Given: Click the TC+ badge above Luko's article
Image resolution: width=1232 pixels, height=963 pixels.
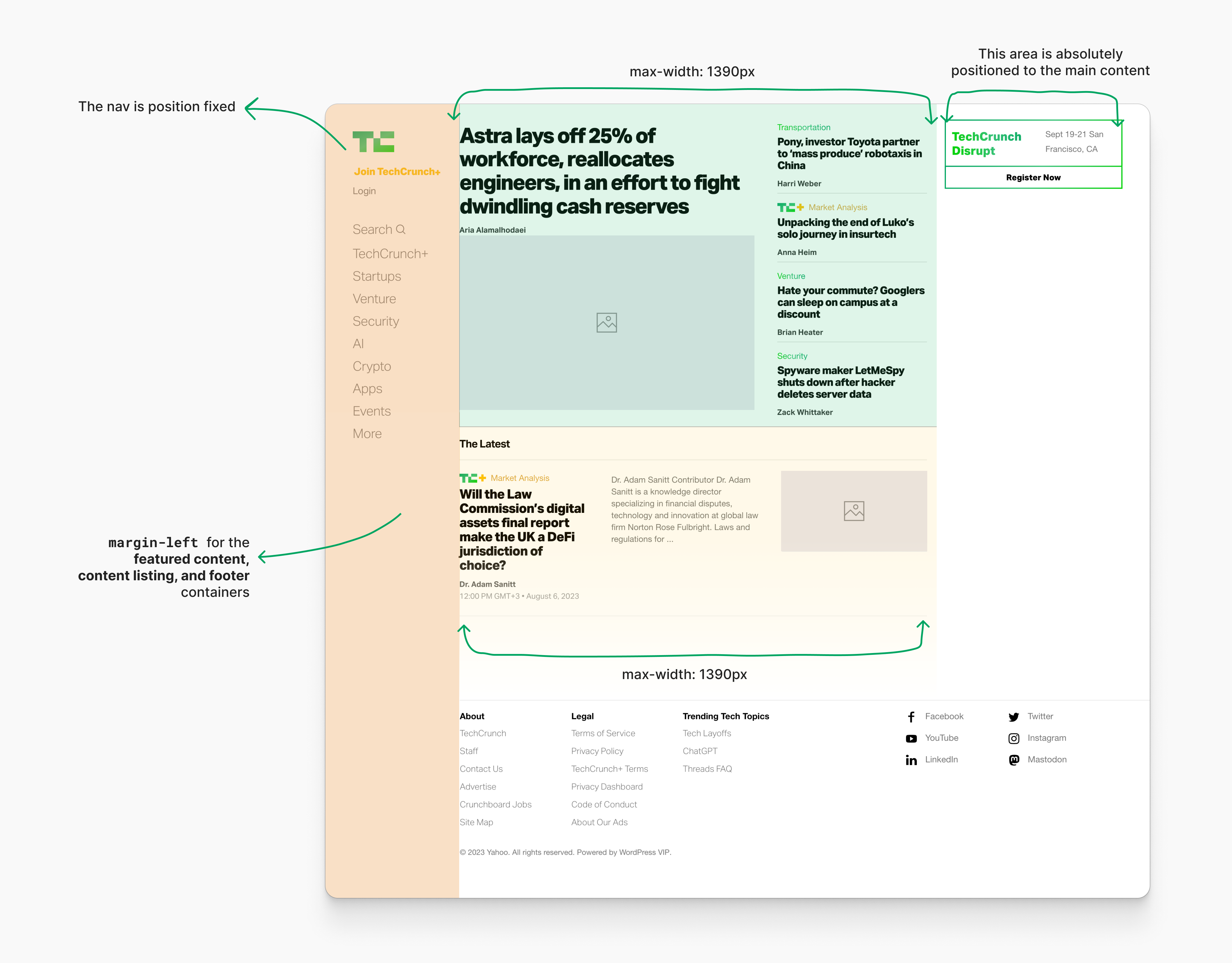Looking at the screenshot, I should pyautogui.click(x=790, y=208).
